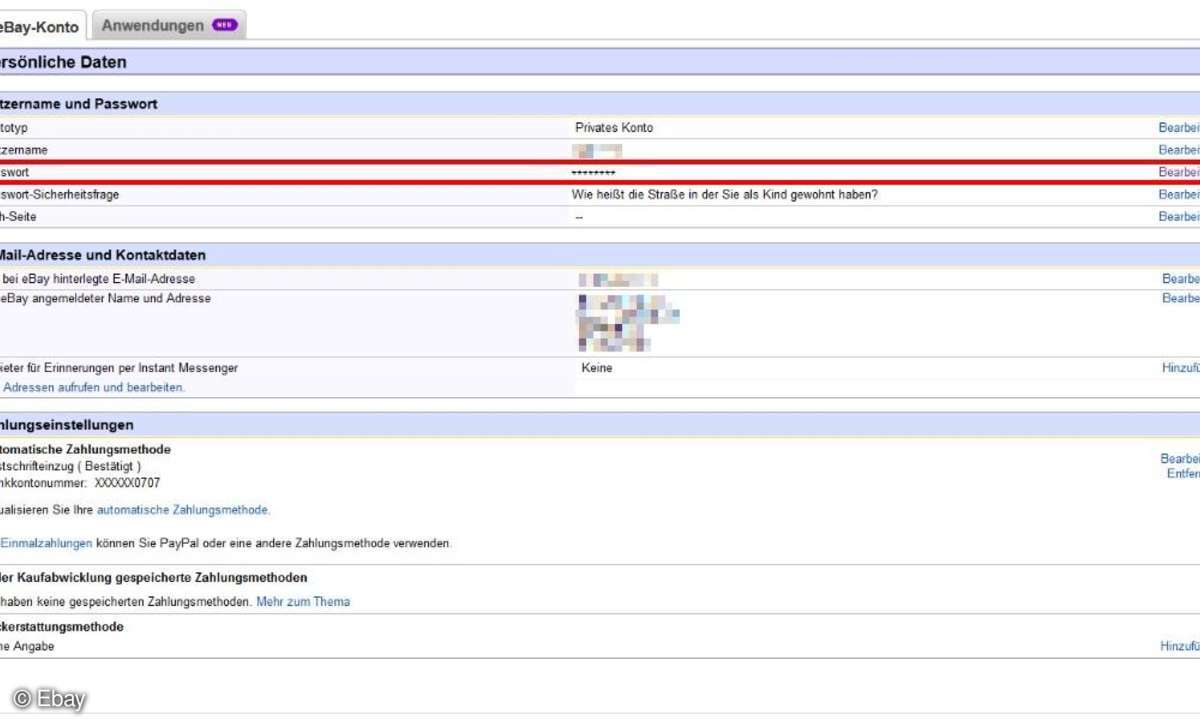The width and height of the screenshot is (1200, 720).
Task: Edit angemeldeter Name und Adresse via Bearbeiten
Action: tap(1181, 298)
